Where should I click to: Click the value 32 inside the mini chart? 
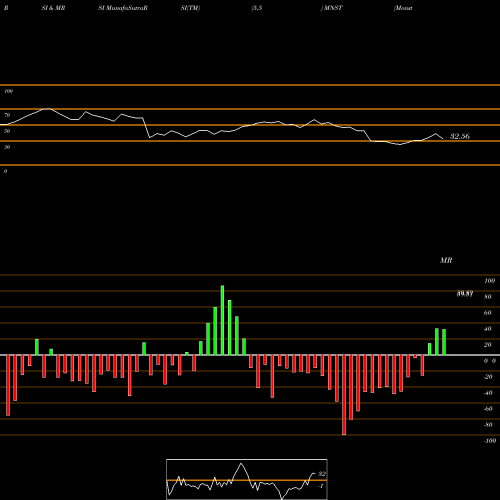click(322, 474)
